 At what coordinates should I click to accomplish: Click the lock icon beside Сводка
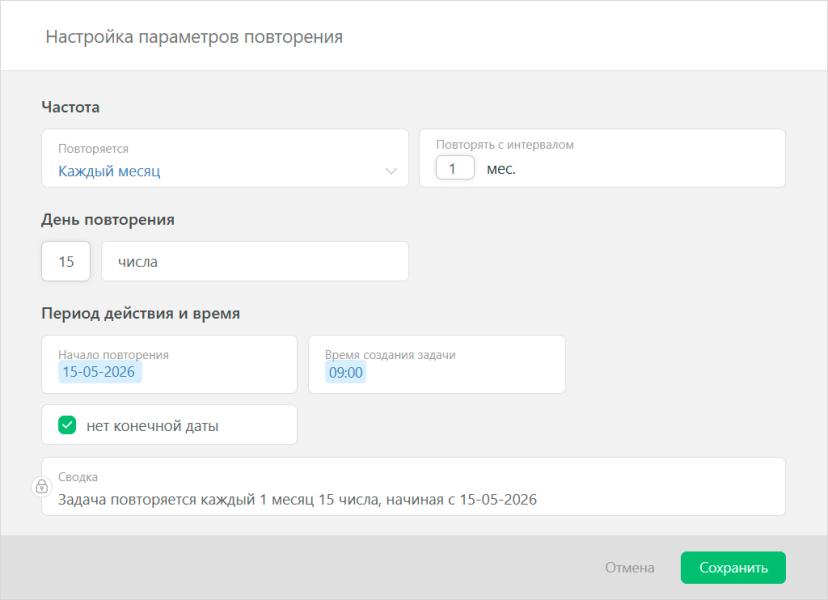(x=42, y=486)
